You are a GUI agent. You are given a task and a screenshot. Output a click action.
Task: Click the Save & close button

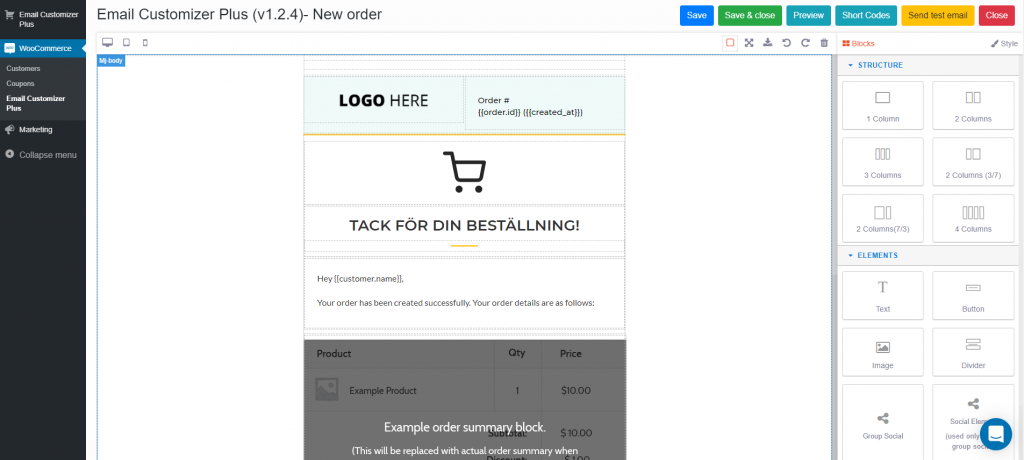(750, 16)
